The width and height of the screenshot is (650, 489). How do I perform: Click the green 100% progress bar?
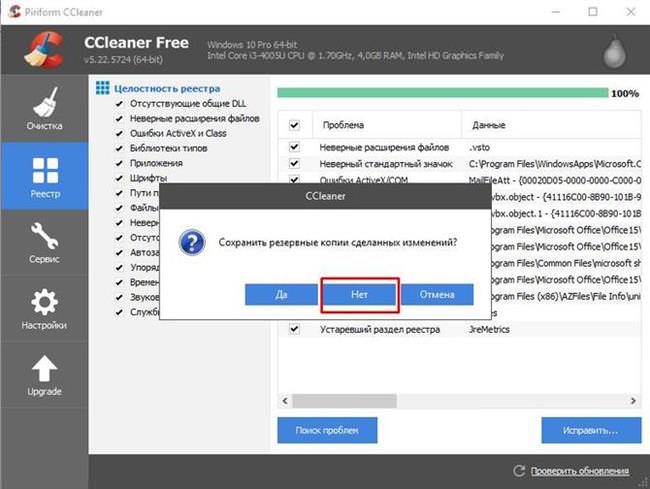443,93
